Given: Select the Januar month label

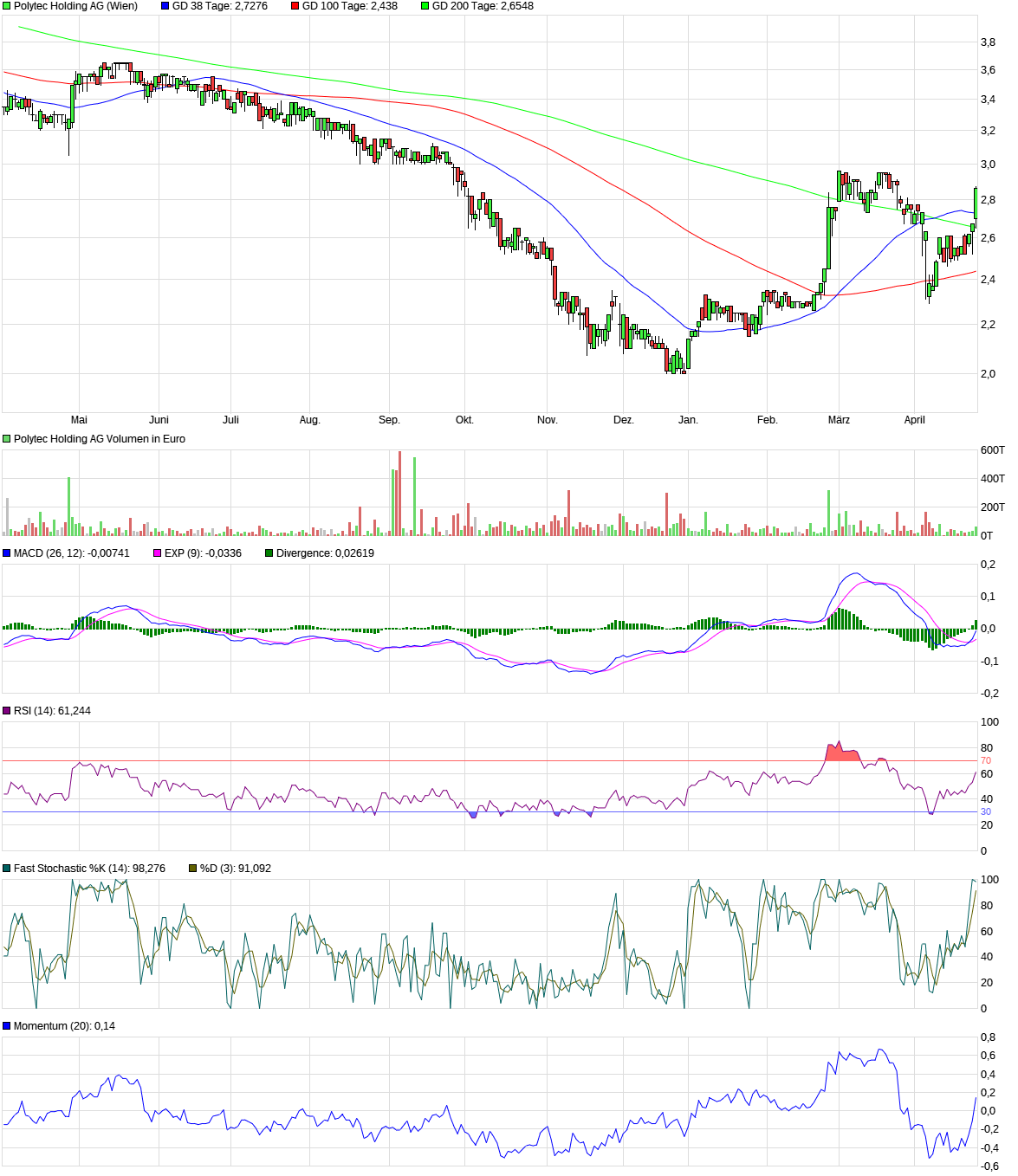Looking at the screenshot, I should tap(687, 419).
